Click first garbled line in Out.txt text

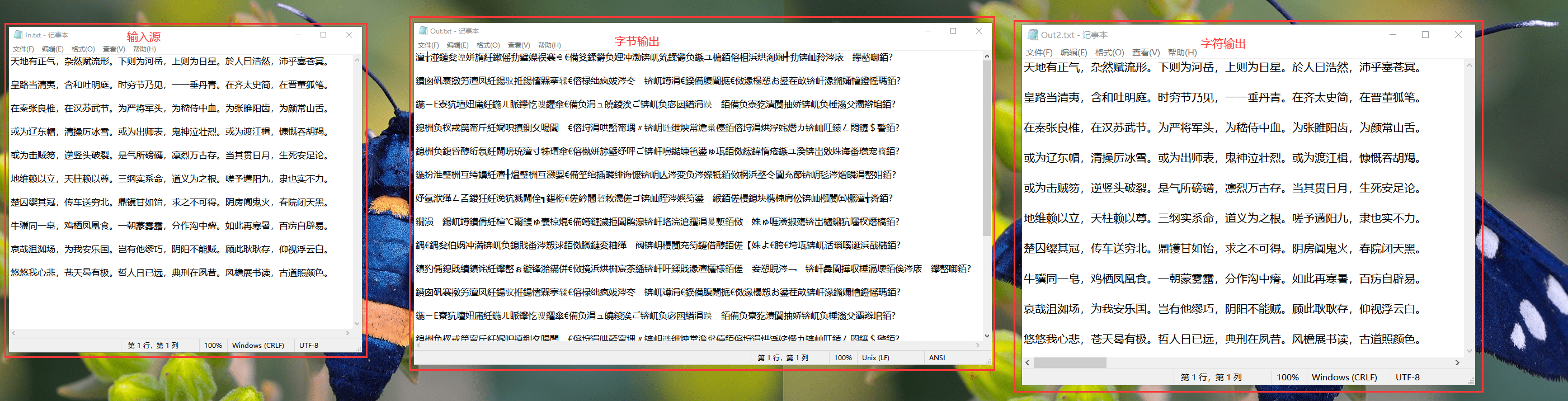coord(654,58)
